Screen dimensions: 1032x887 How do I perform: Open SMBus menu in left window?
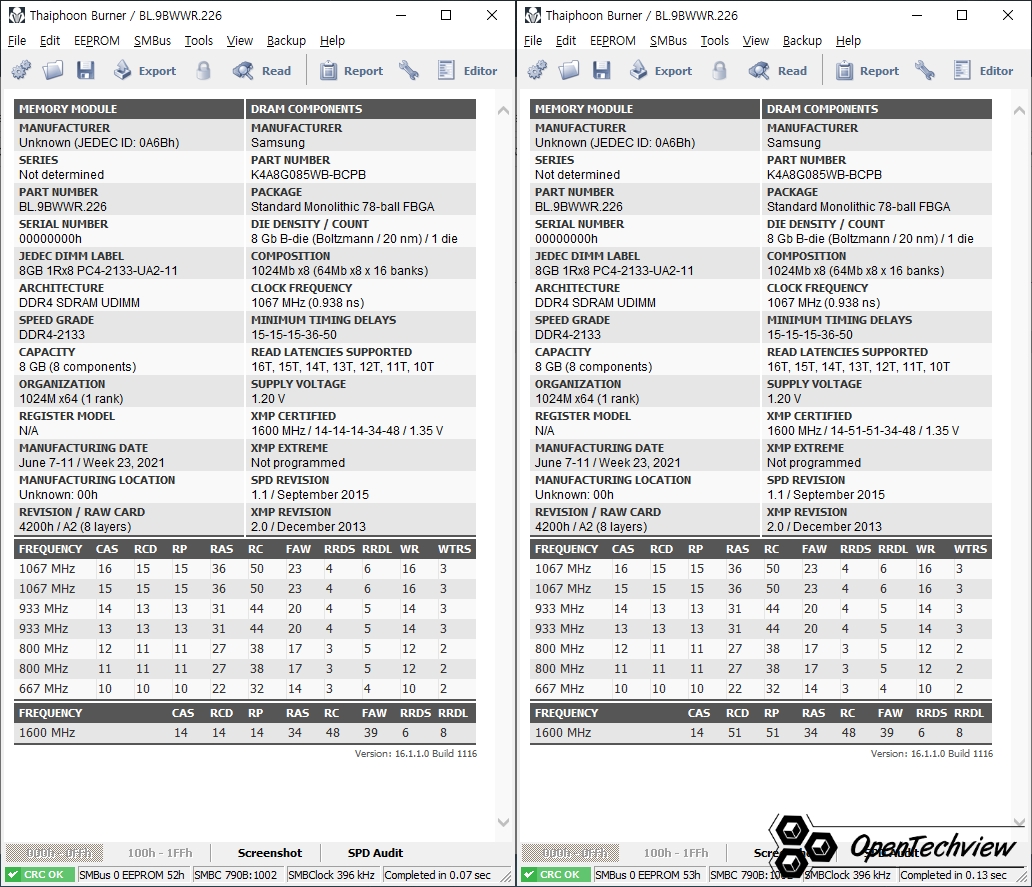pyautogui.click(x=152, y=40)
